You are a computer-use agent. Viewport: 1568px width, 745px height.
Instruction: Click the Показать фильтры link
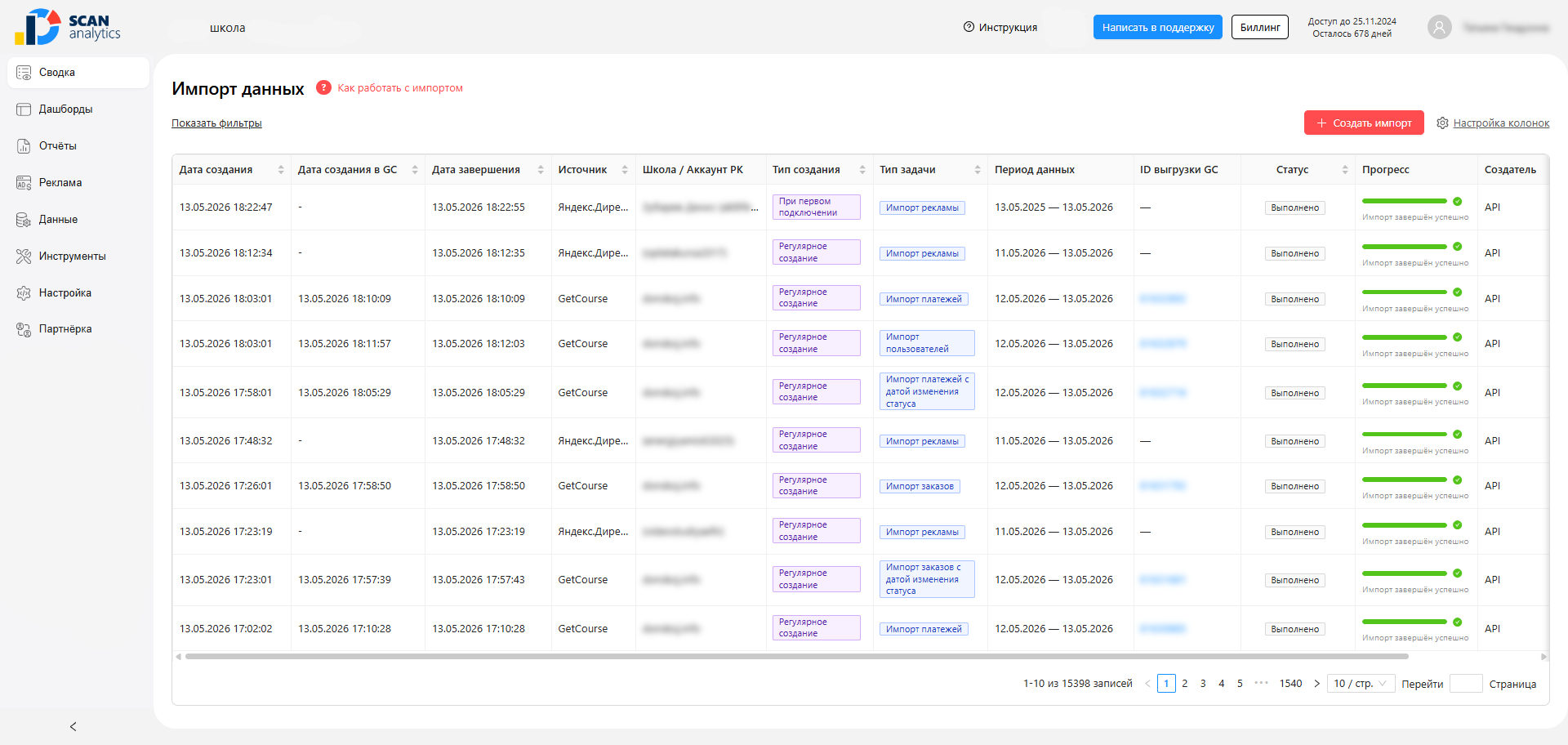click(216, 123)
